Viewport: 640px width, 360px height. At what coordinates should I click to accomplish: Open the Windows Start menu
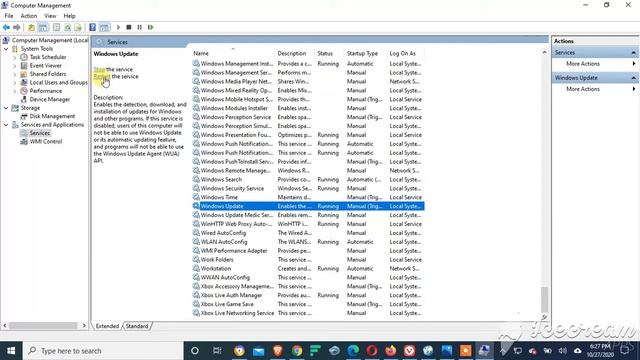11,351
